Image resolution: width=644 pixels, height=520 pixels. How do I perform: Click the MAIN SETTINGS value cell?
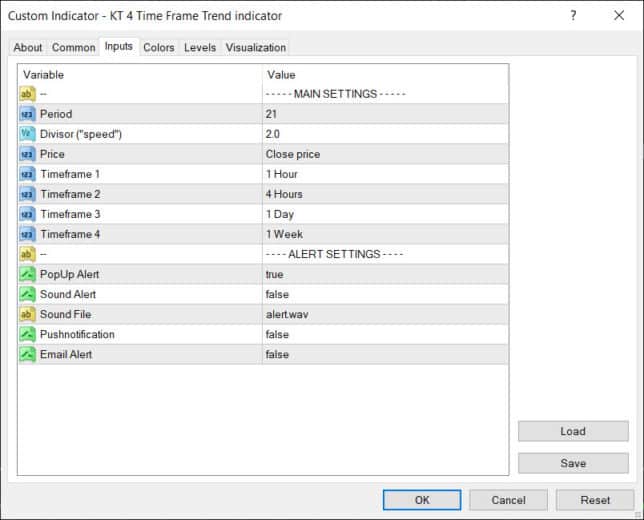point(385,94)
